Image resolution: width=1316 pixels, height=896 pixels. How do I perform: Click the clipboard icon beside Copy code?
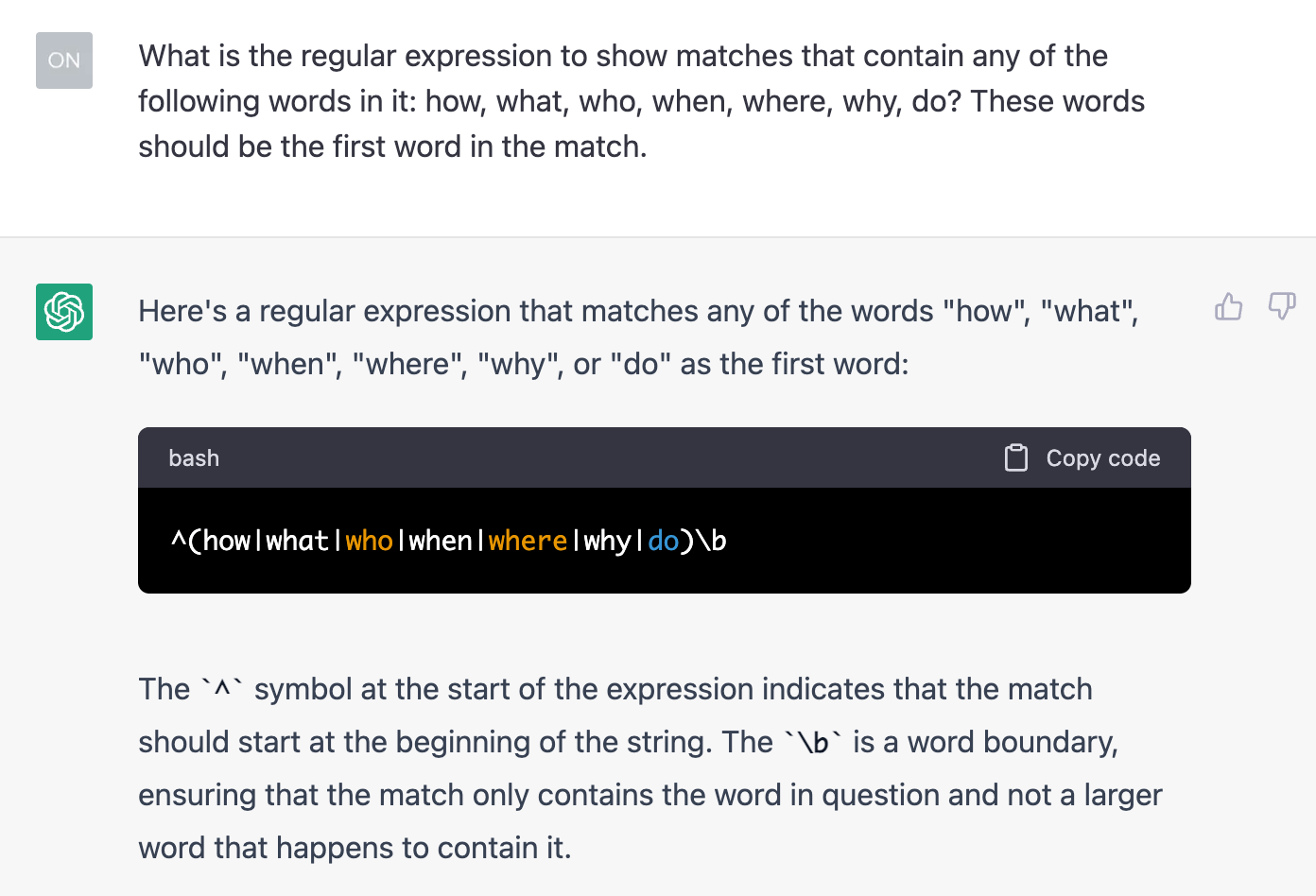click(x=1016, y=457)
